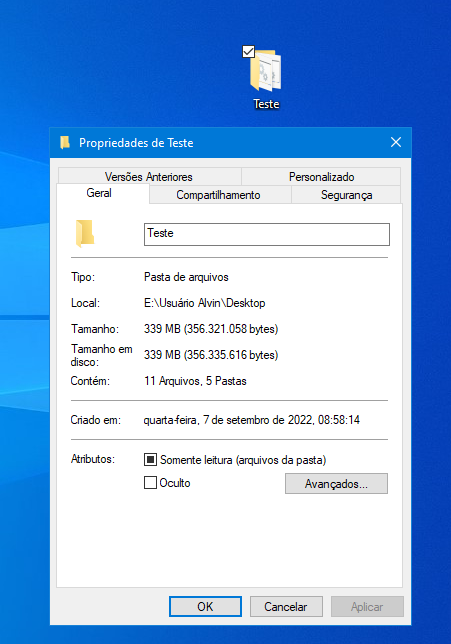Viewport: 451px width, 644px height.
Task: Click the Cancelar button
Action: (x=286, y=607)
